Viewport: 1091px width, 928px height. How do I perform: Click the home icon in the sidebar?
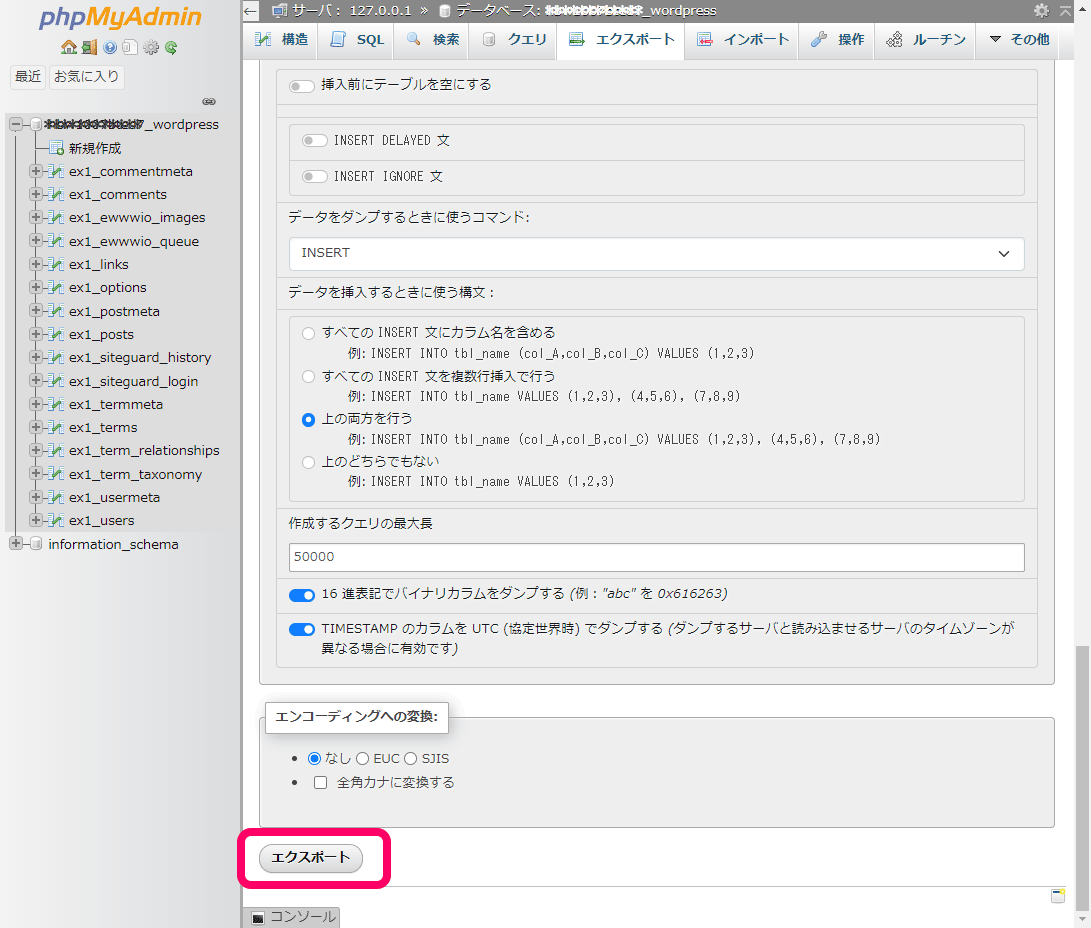pyautogui.click(x=68, y=47)
